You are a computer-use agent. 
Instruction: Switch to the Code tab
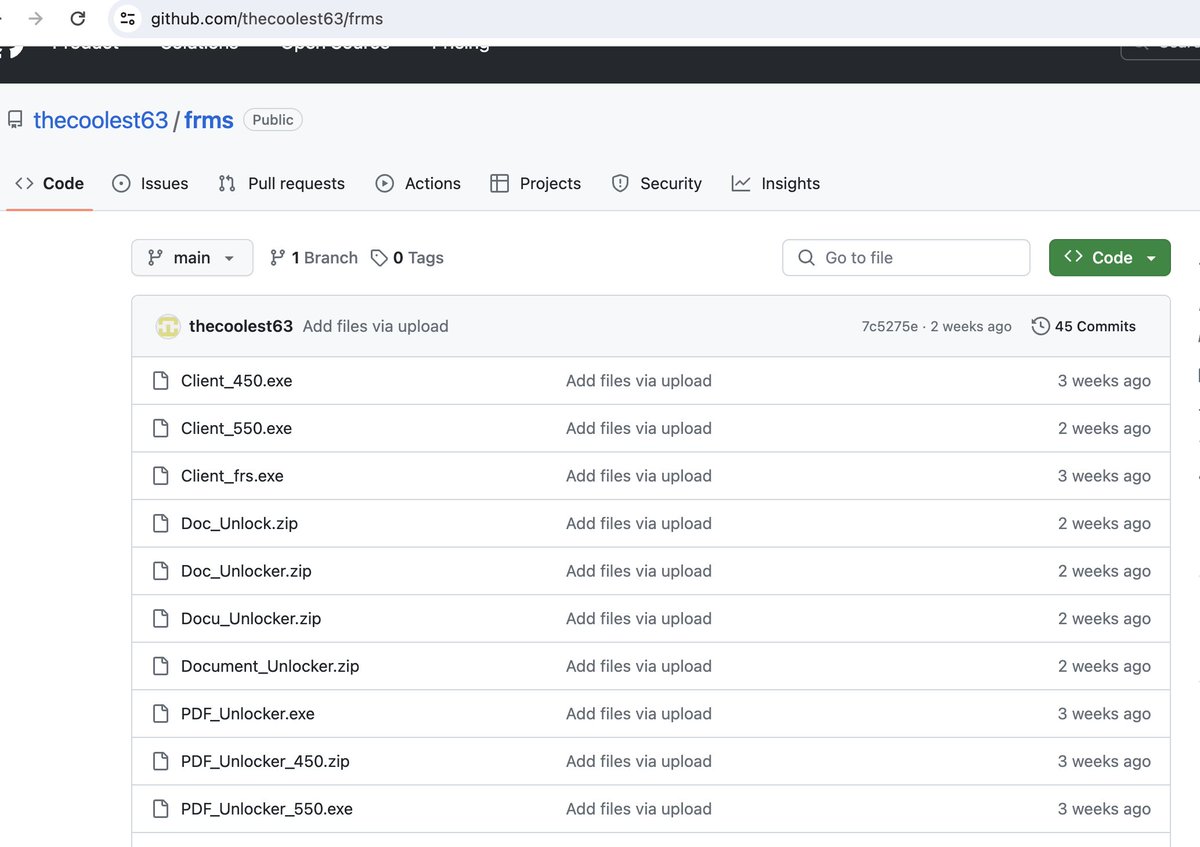50,183
